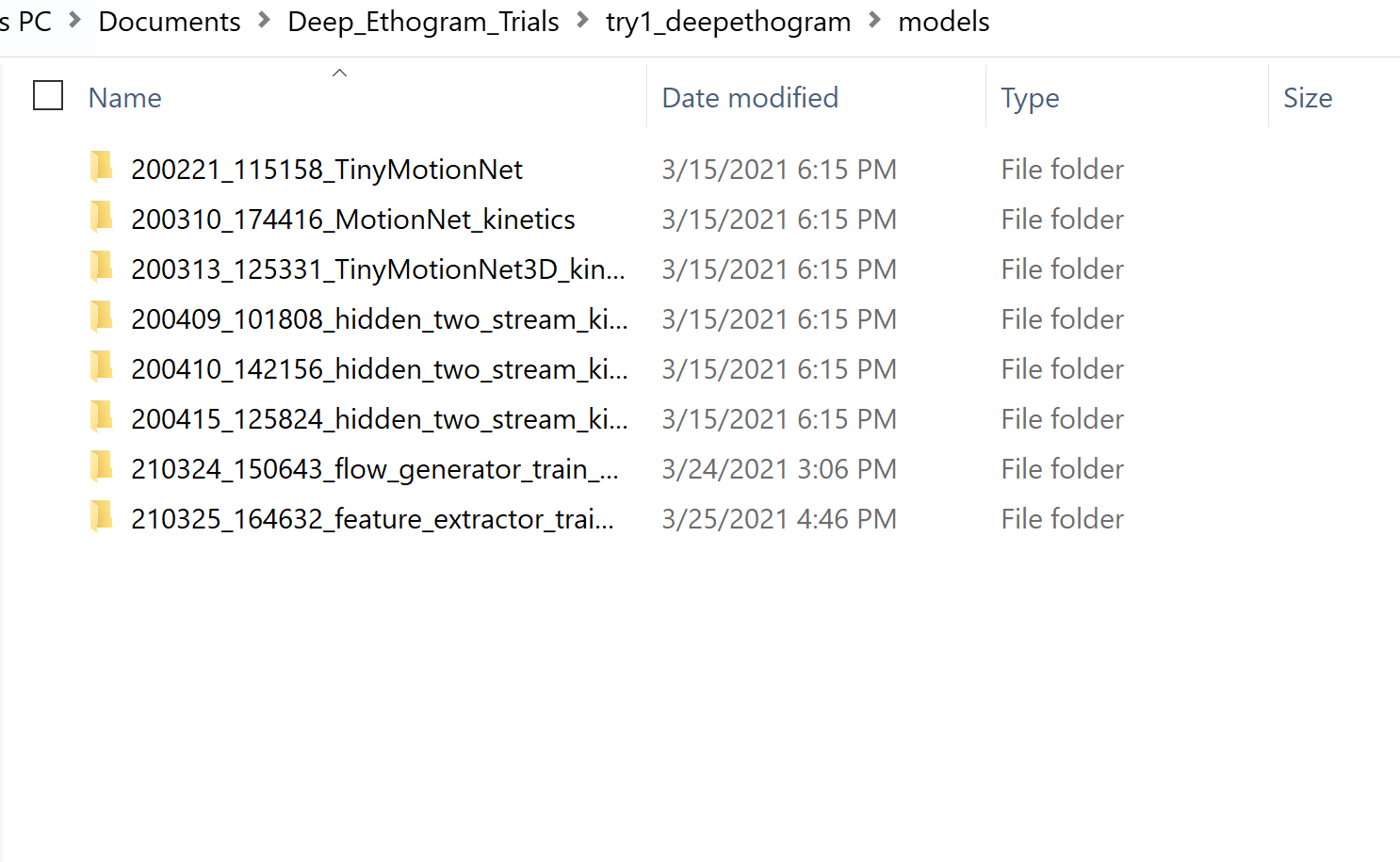The width and height of the screenshot is (1400, 862).
Task: Expand the breadcrumb arrow after models
Action: pyautogui.click(x=1008, y=21)
